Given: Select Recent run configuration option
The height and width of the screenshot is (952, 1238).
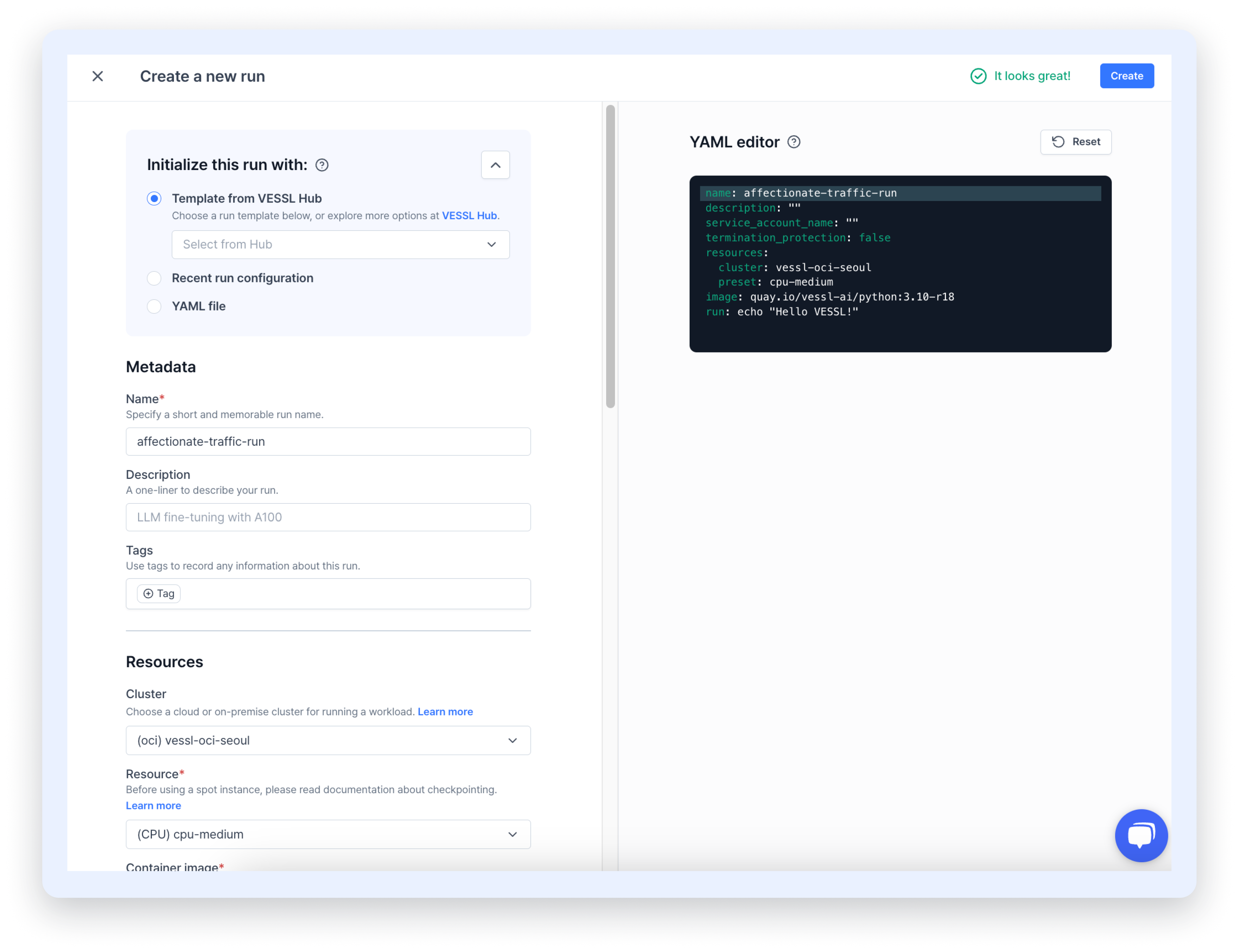Looking at the screenshot, I should [x=154, y=278].
